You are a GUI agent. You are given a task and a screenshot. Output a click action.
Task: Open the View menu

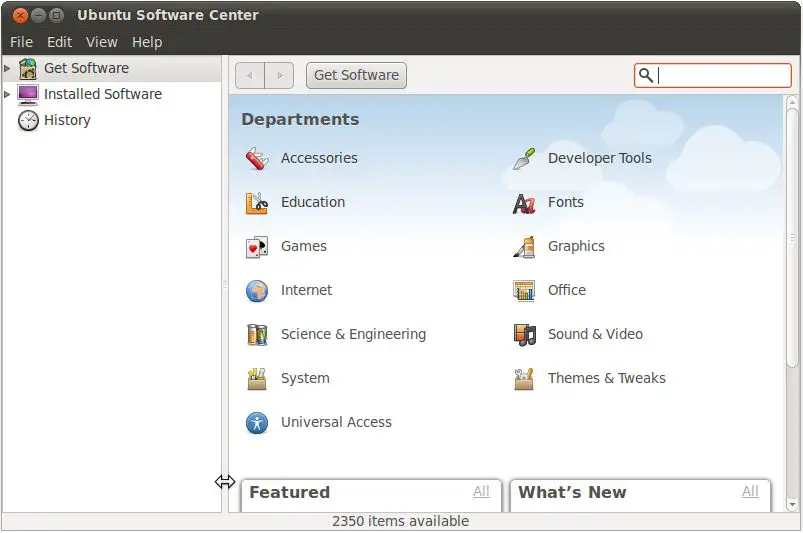101,42
